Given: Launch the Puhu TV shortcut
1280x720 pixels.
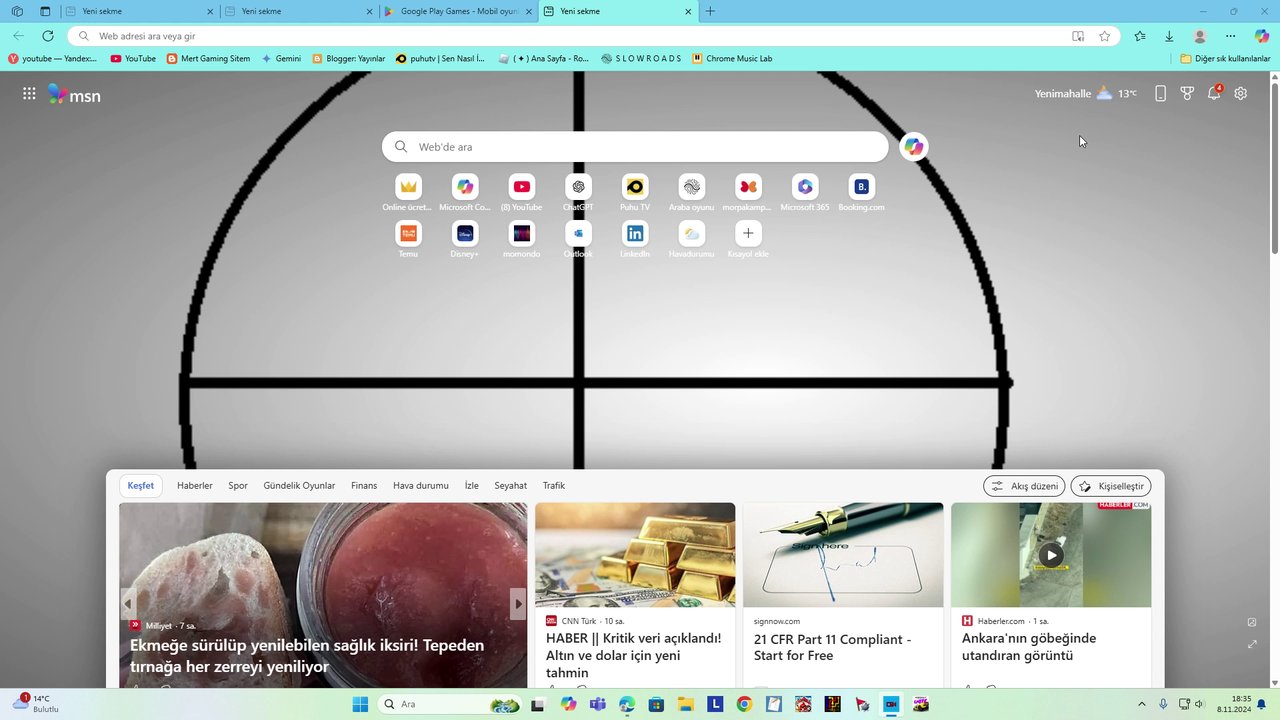Looking at the screenshot, I should click(x=635, y=186).
